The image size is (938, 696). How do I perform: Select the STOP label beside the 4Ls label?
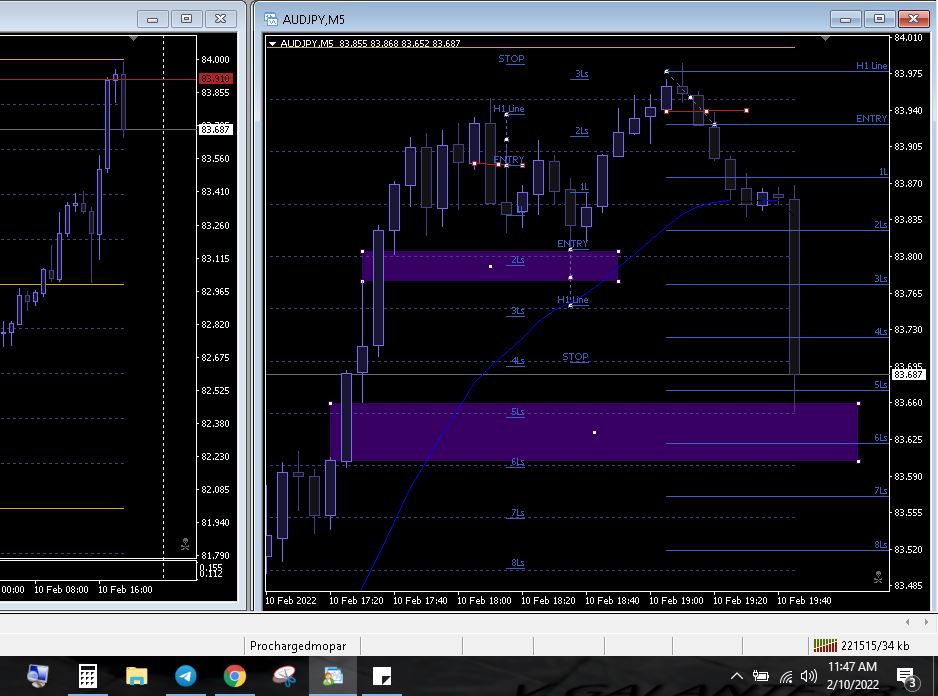[575, 357]
